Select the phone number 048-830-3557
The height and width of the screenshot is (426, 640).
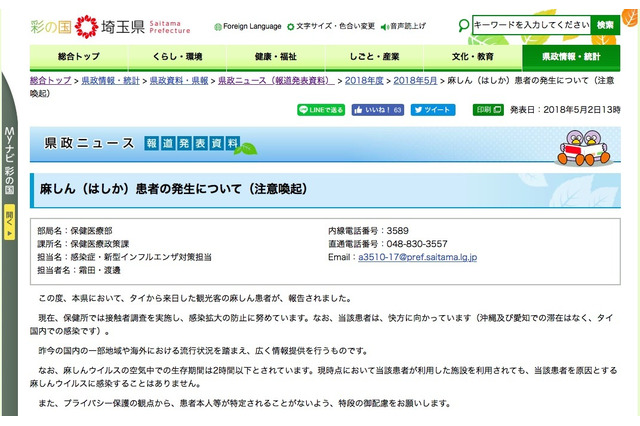coord(417,244)
